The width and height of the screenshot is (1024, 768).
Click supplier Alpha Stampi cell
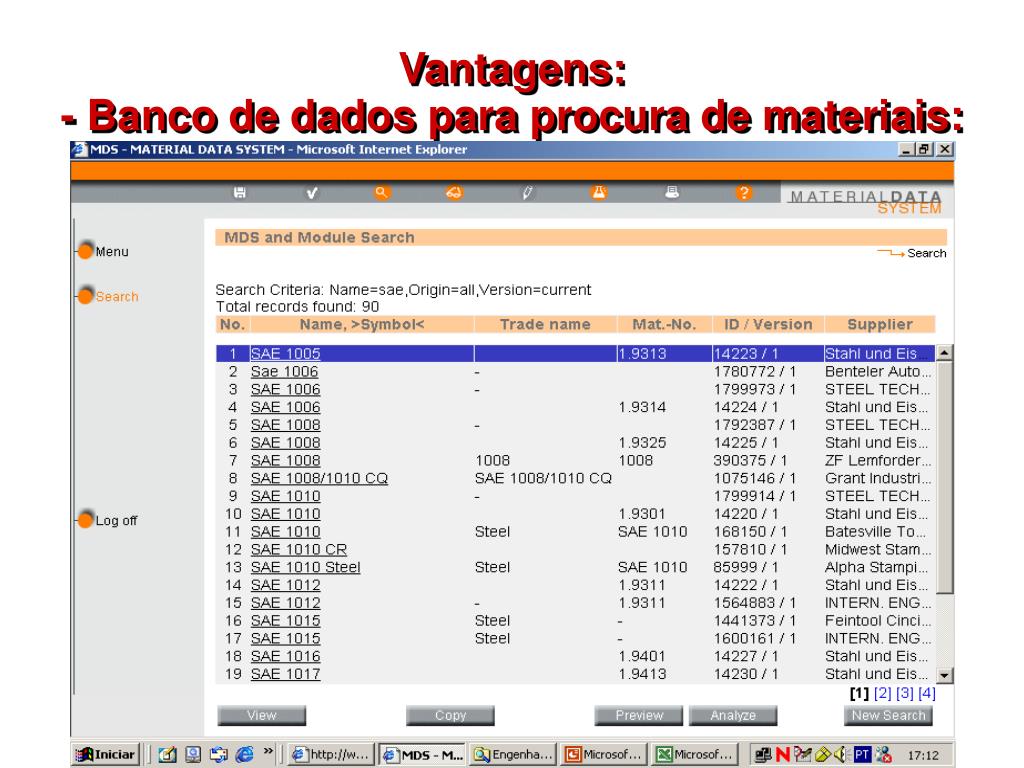click(876, 567)
